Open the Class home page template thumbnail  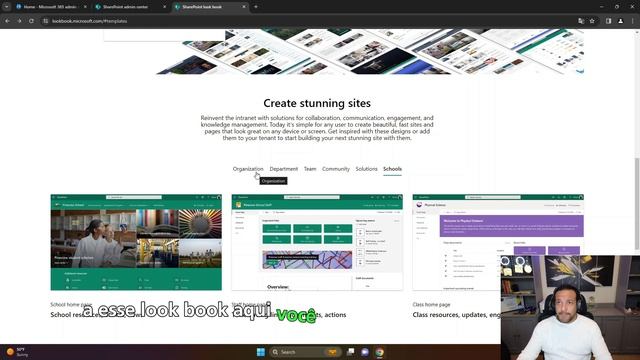coord(498,242)
